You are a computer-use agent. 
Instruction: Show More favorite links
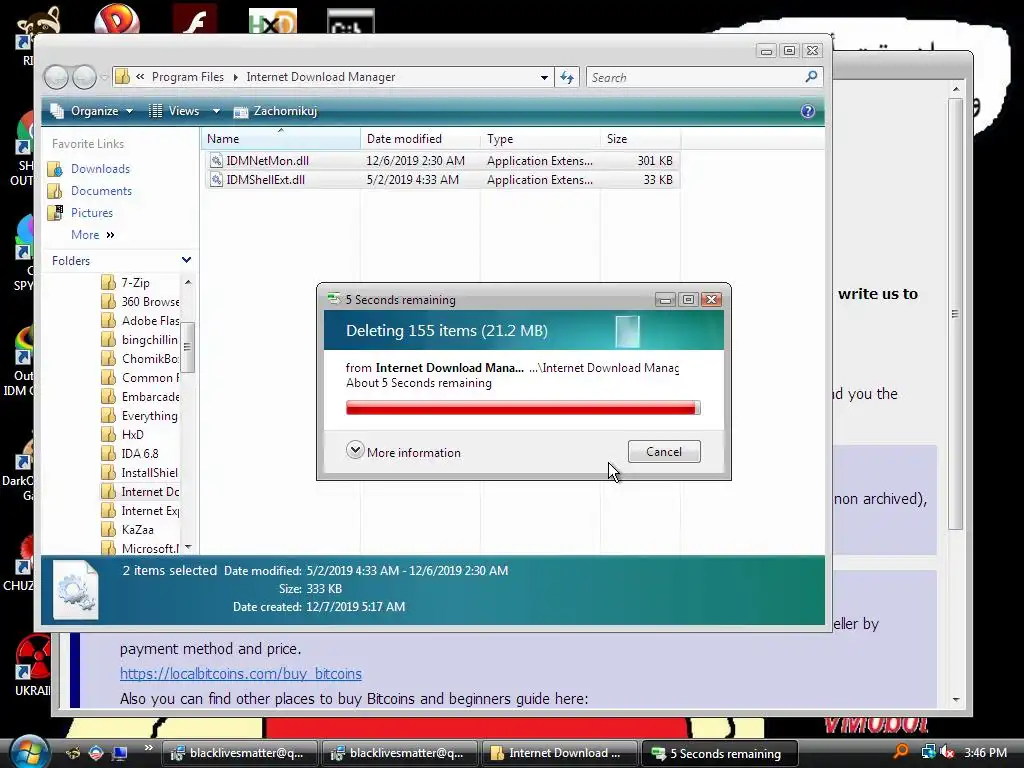(x=93, y=234)
